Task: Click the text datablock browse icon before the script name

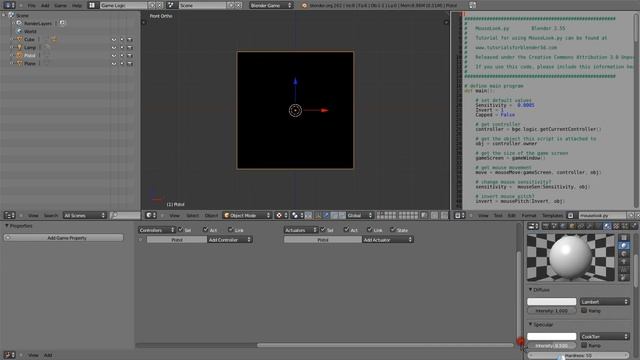Action: point(571,215)
